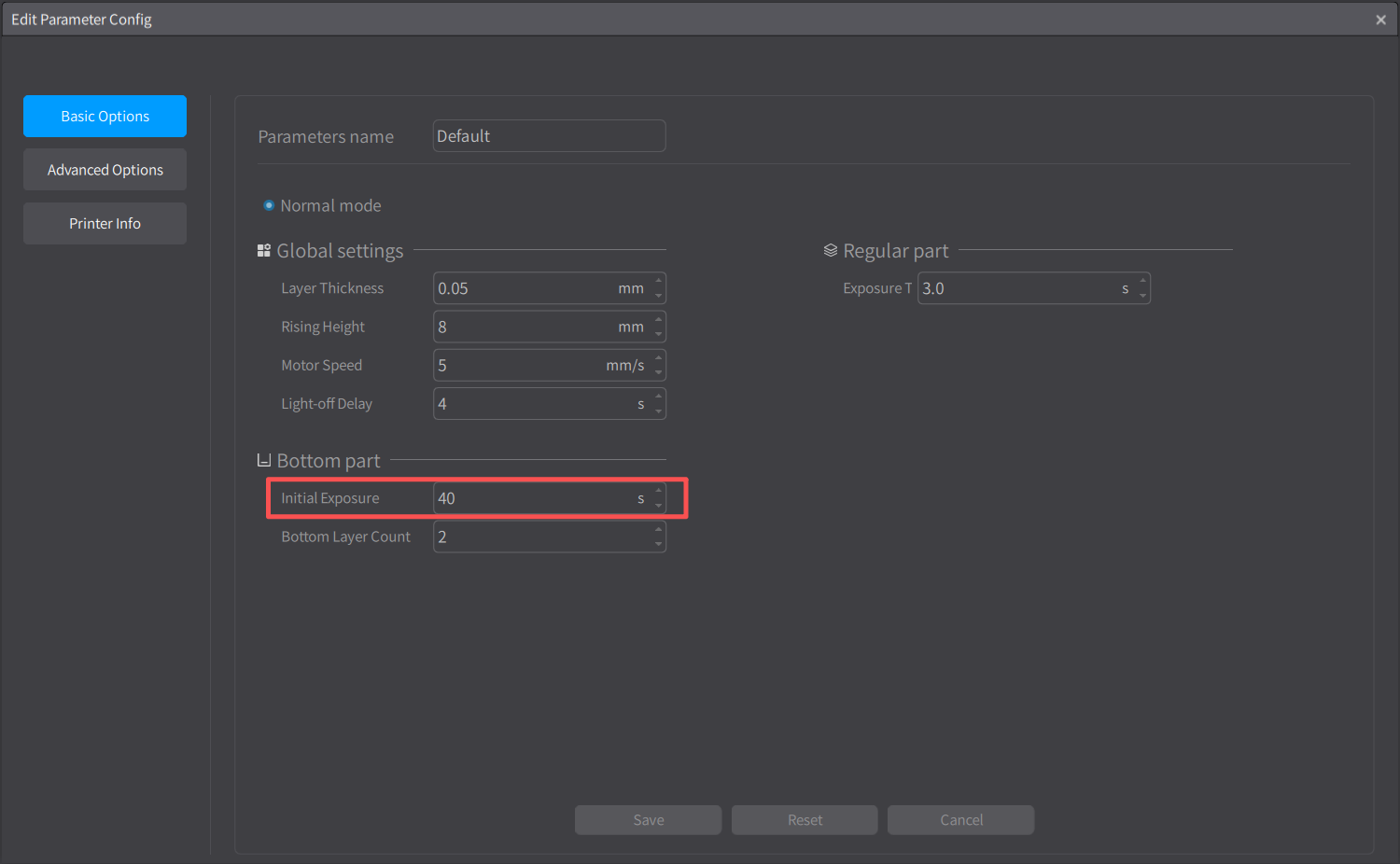Decrease Light-off Delay with down arrow
This screenshot has height=864, width=1400.
[x=659, y=411]
